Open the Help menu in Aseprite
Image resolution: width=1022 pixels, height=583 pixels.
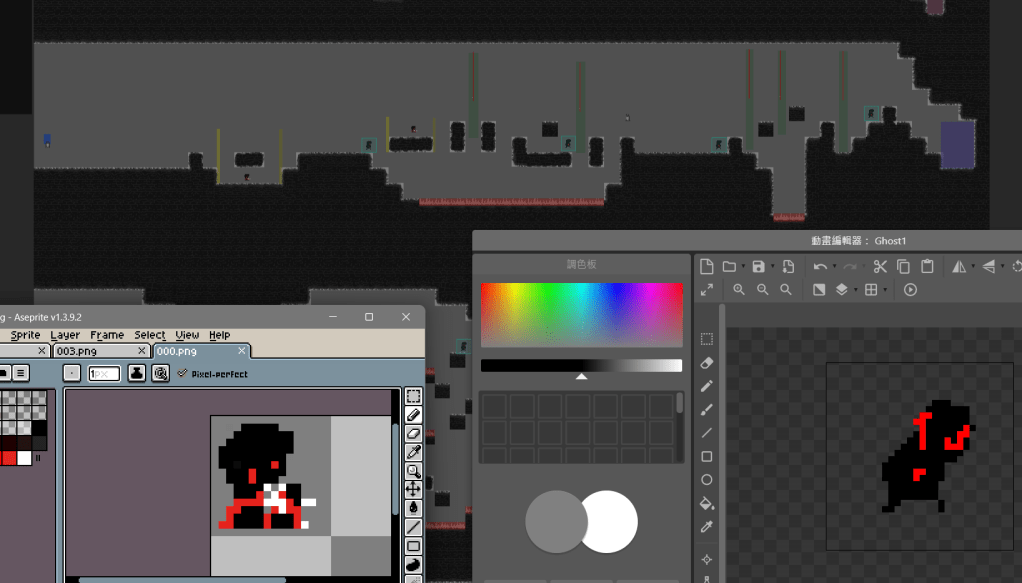point(219,335)
